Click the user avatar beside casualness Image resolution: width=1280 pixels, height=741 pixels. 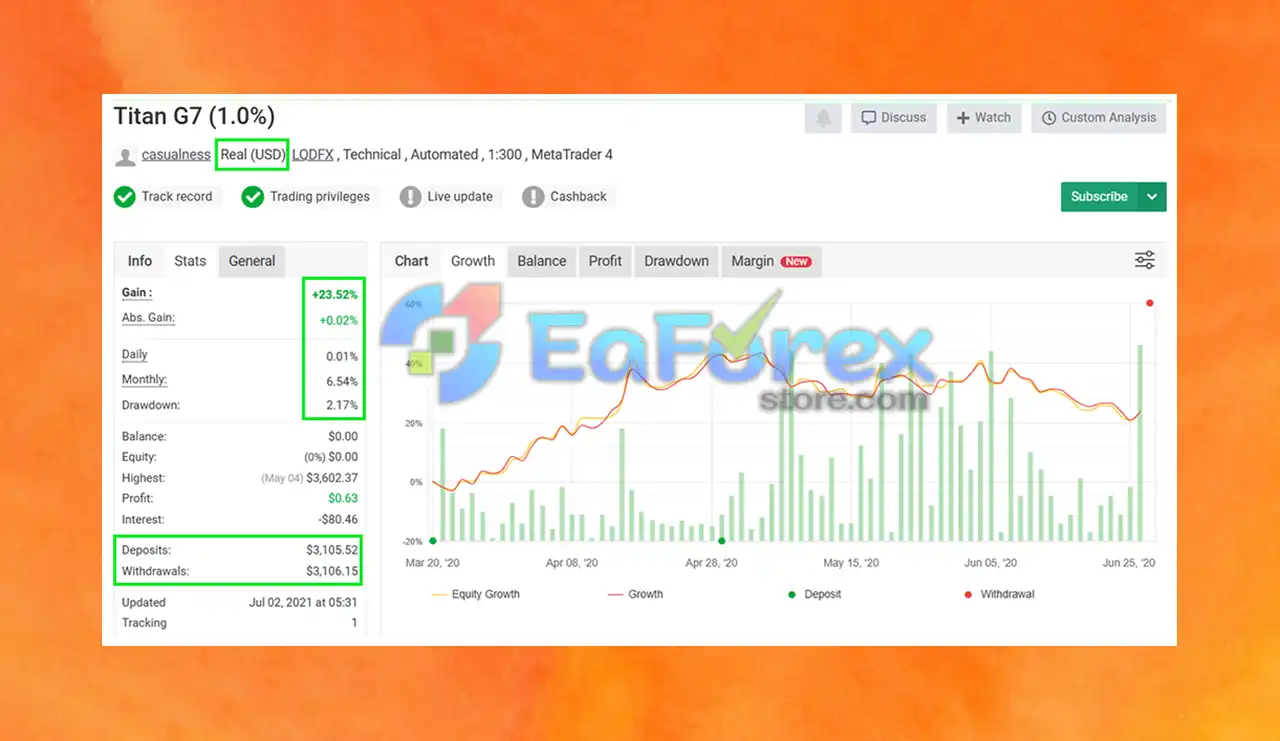(x=125, y=156)
